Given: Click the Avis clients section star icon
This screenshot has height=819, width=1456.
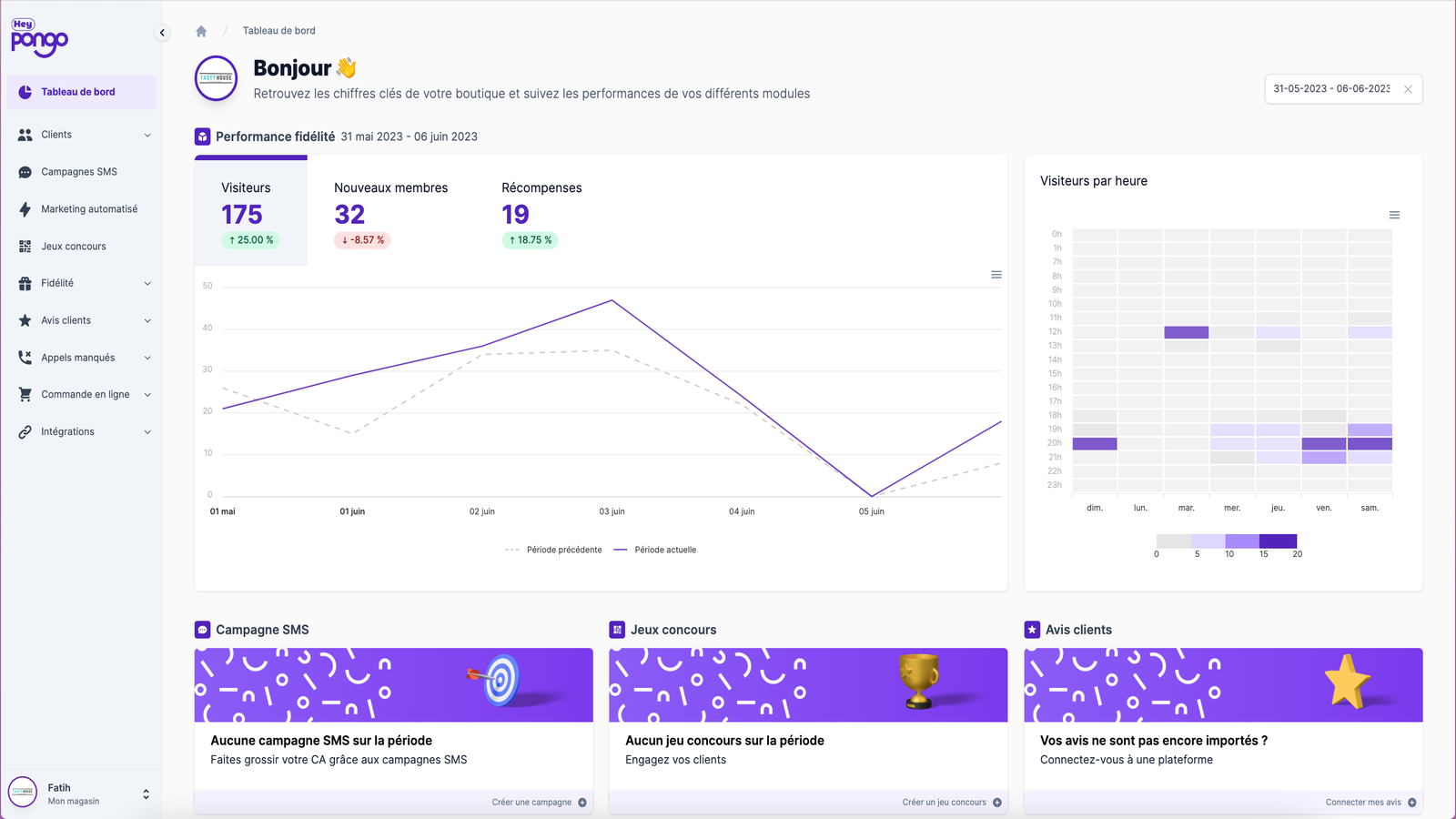Looking at the screenshot, I should (1032, 630).
